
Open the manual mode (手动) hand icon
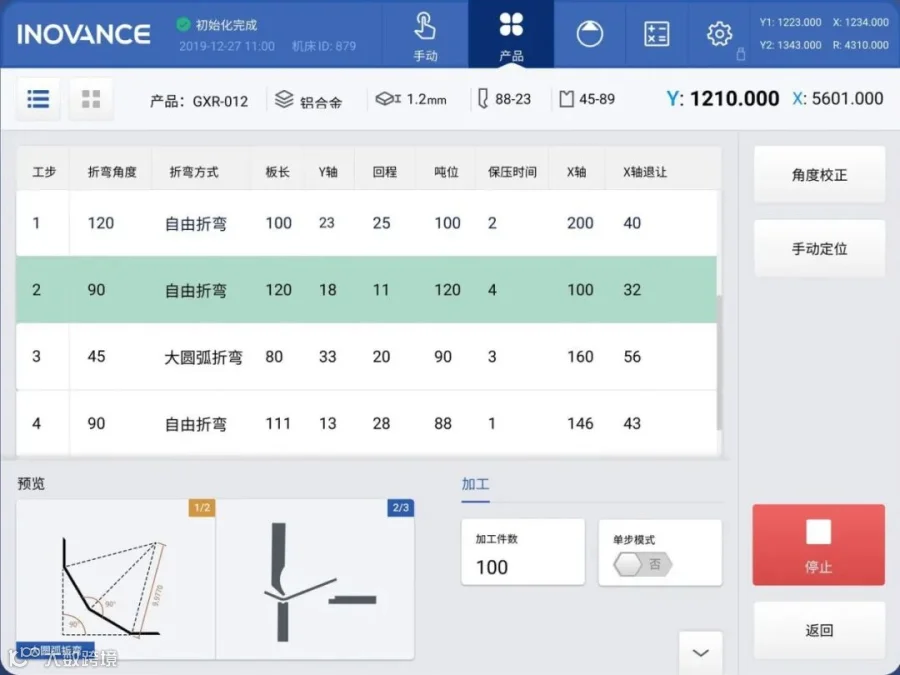click(x=425, y=35)
